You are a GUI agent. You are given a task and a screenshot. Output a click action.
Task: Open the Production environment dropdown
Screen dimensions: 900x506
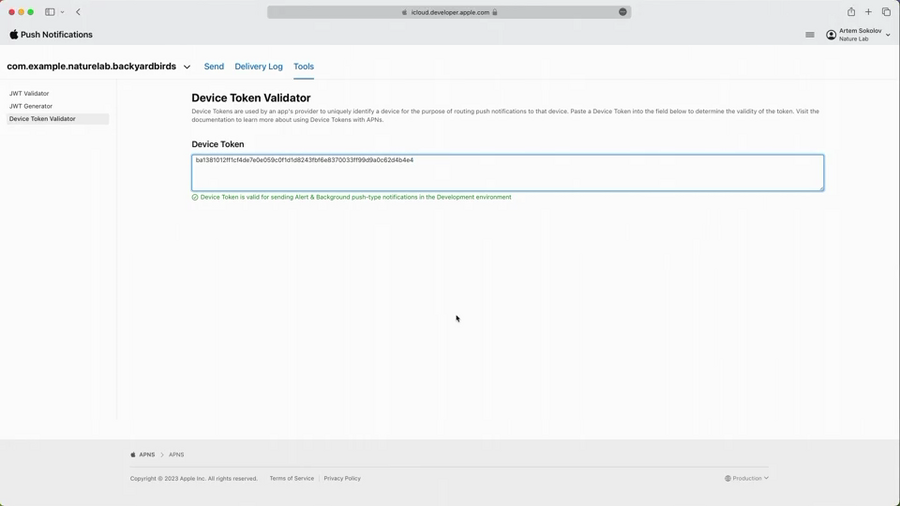pyautogui.click(x=746, y=478)
